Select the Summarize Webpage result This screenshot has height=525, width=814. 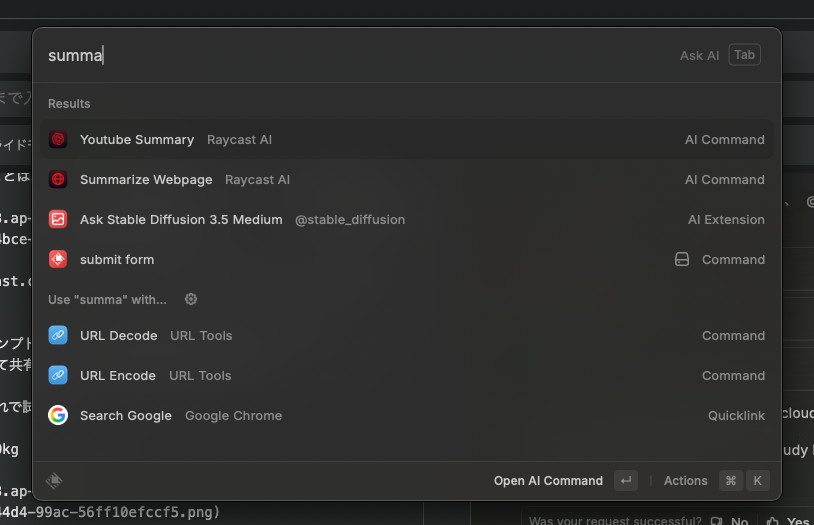click(407, 179)
